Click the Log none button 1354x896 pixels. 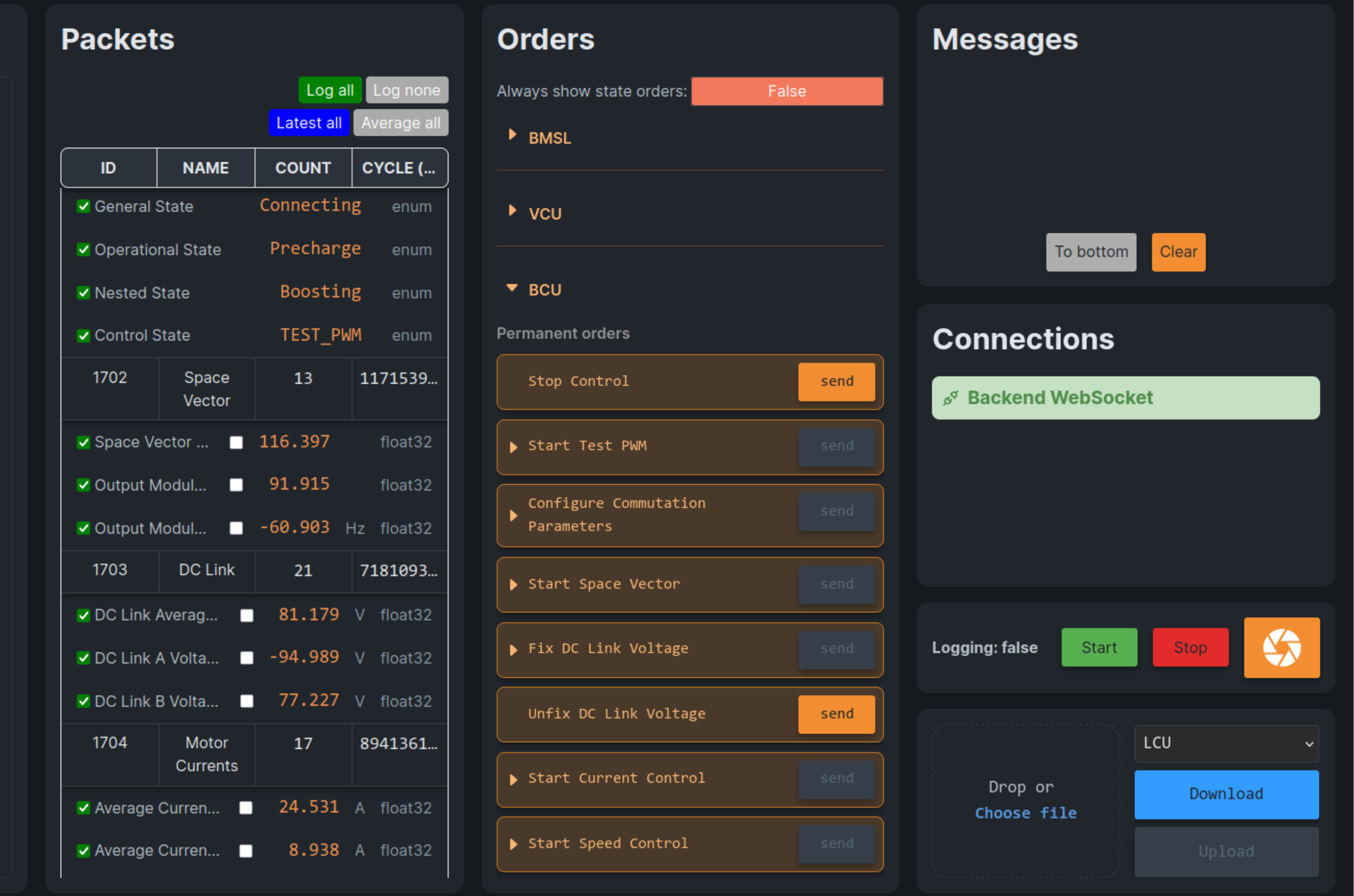click(406, 90)
